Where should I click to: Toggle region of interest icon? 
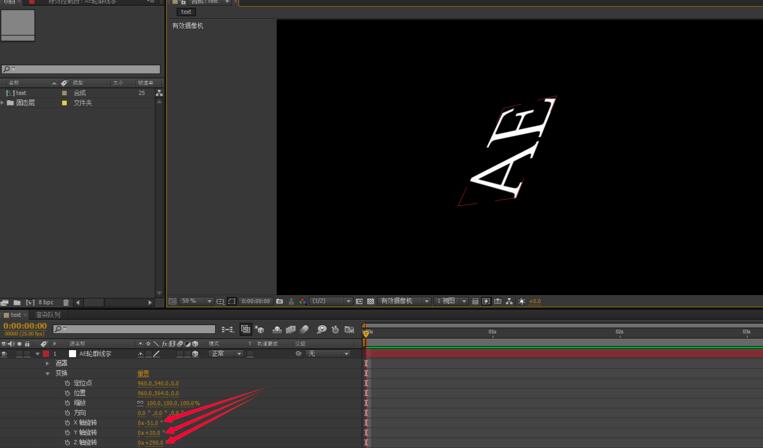pos(359,302)
